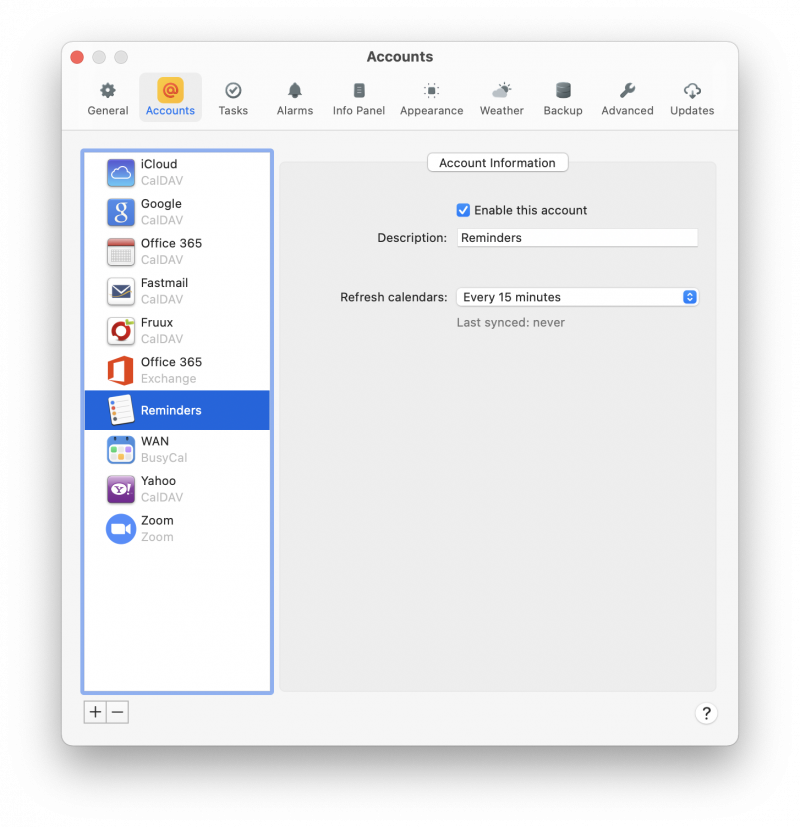Select the Account Information tab
800x827 pixels.
tap(497, 162)
